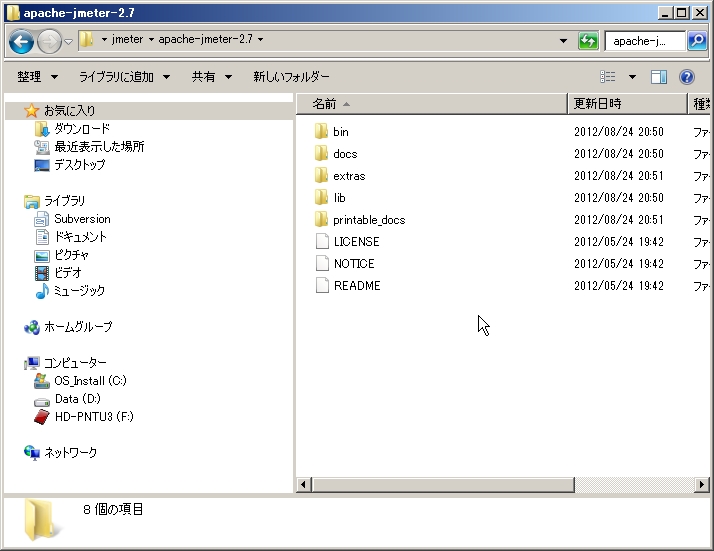Click the 8 個の項目 status text

tap(113, 509)
